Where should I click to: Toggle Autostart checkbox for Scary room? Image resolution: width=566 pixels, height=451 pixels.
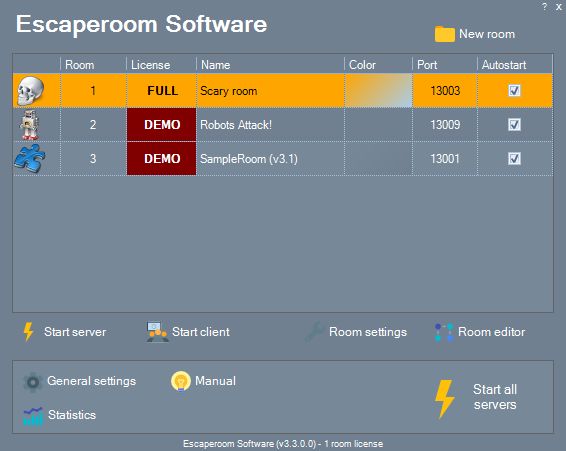pyautogui.click(x=514, y=90)
